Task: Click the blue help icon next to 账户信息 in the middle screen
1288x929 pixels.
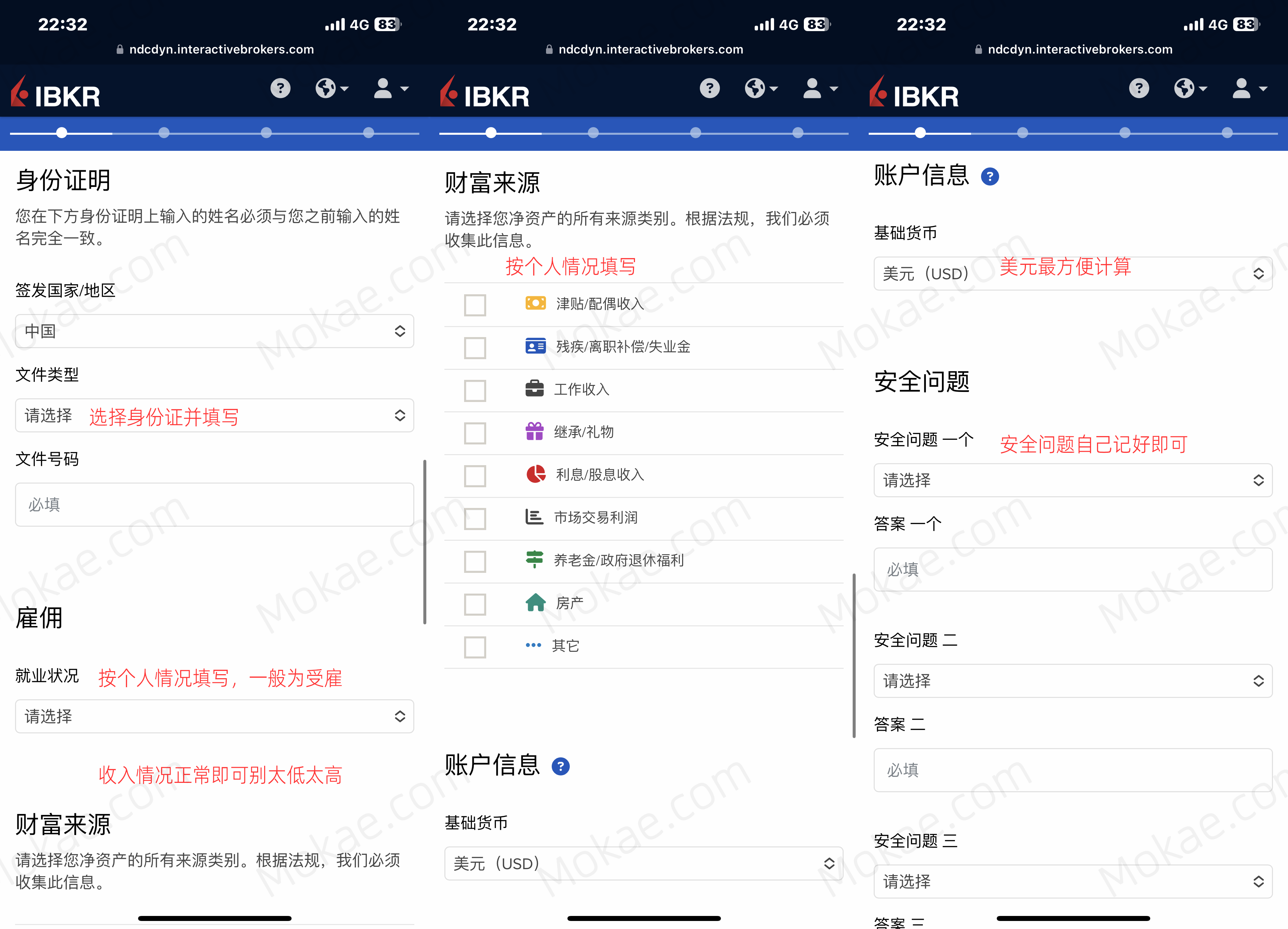Action: click(560, 766)
